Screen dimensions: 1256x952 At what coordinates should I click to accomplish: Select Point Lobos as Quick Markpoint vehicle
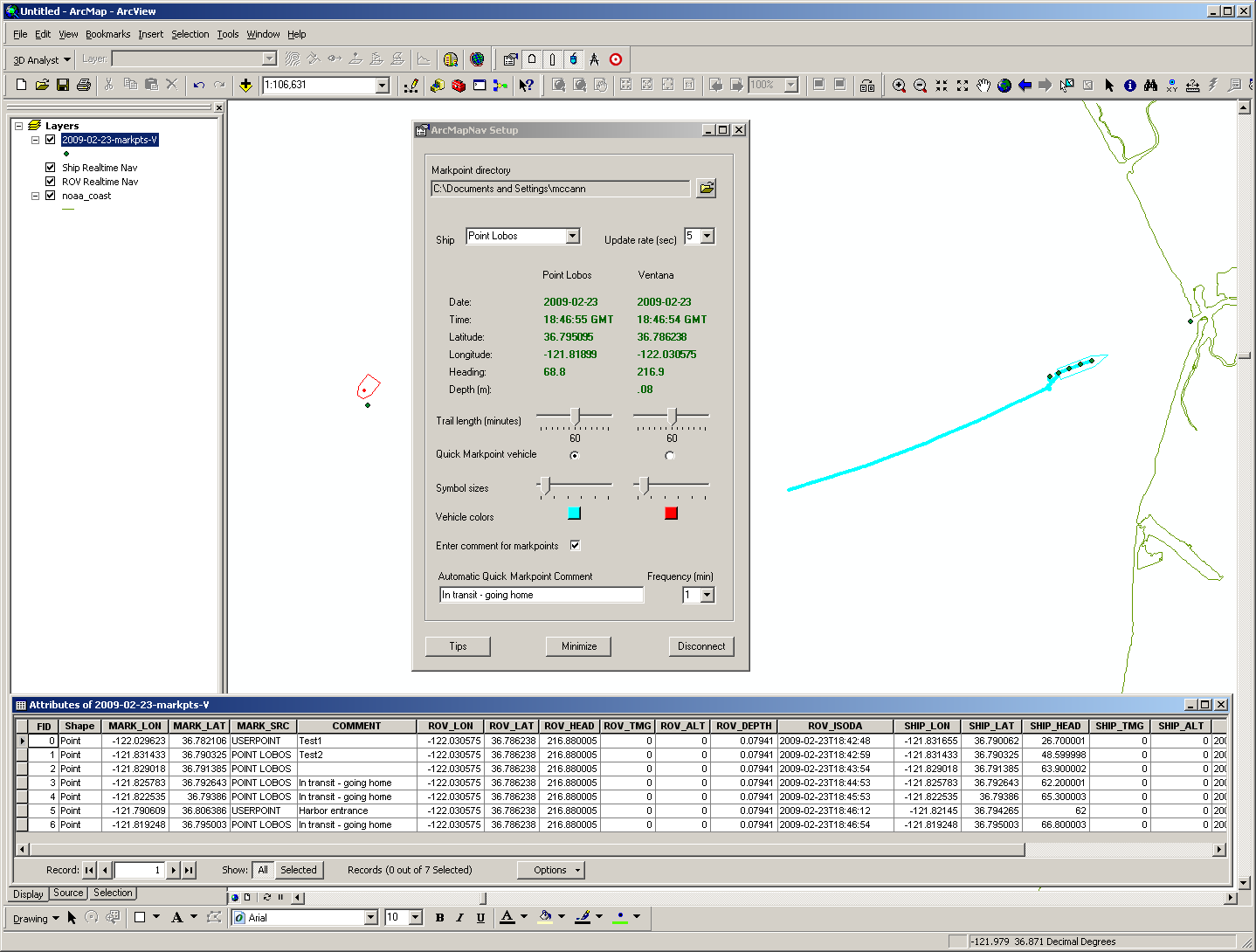point(575,455)
